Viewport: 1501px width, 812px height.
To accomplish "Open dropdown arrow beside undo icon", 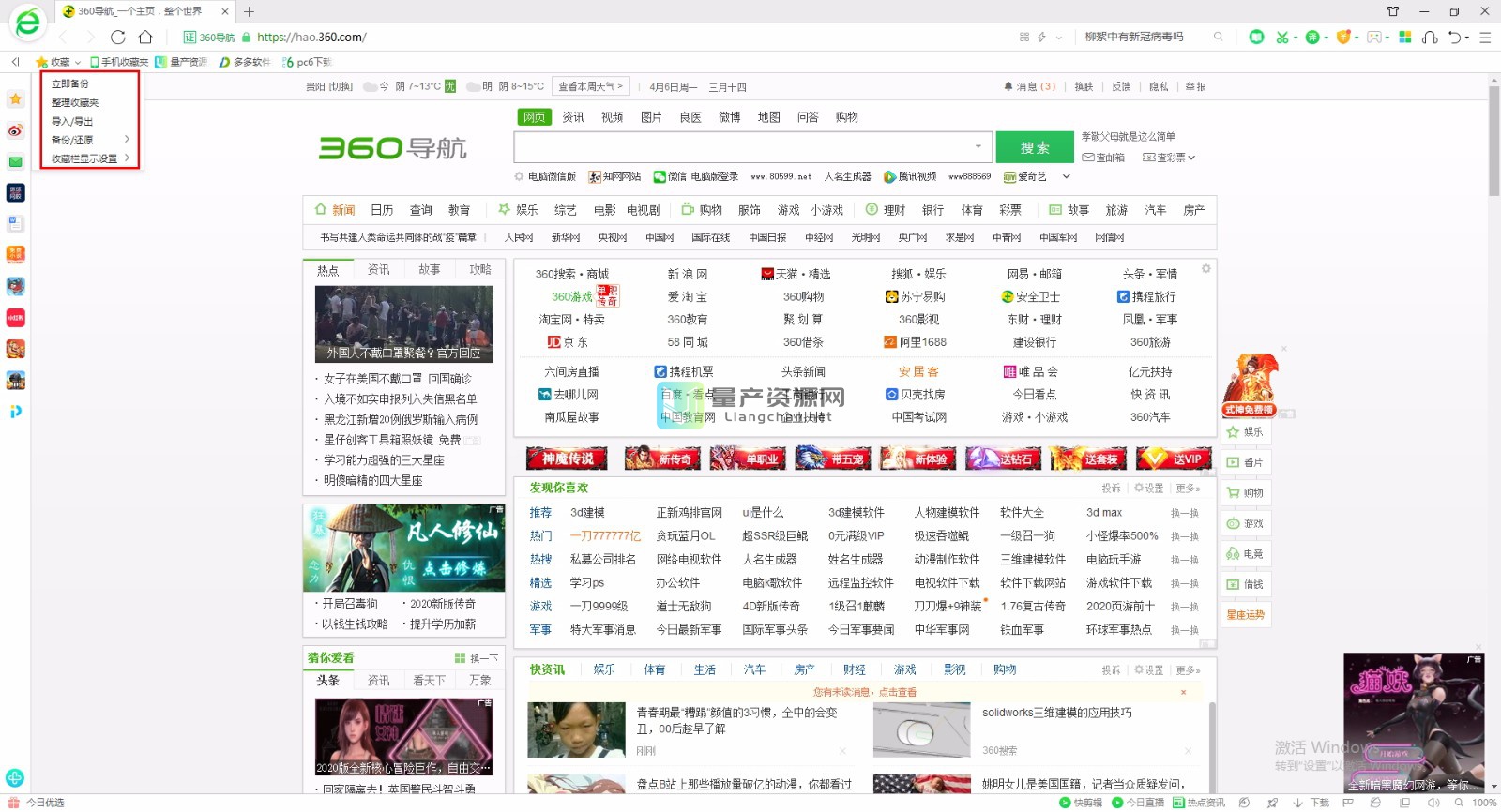I will 1467,38.
